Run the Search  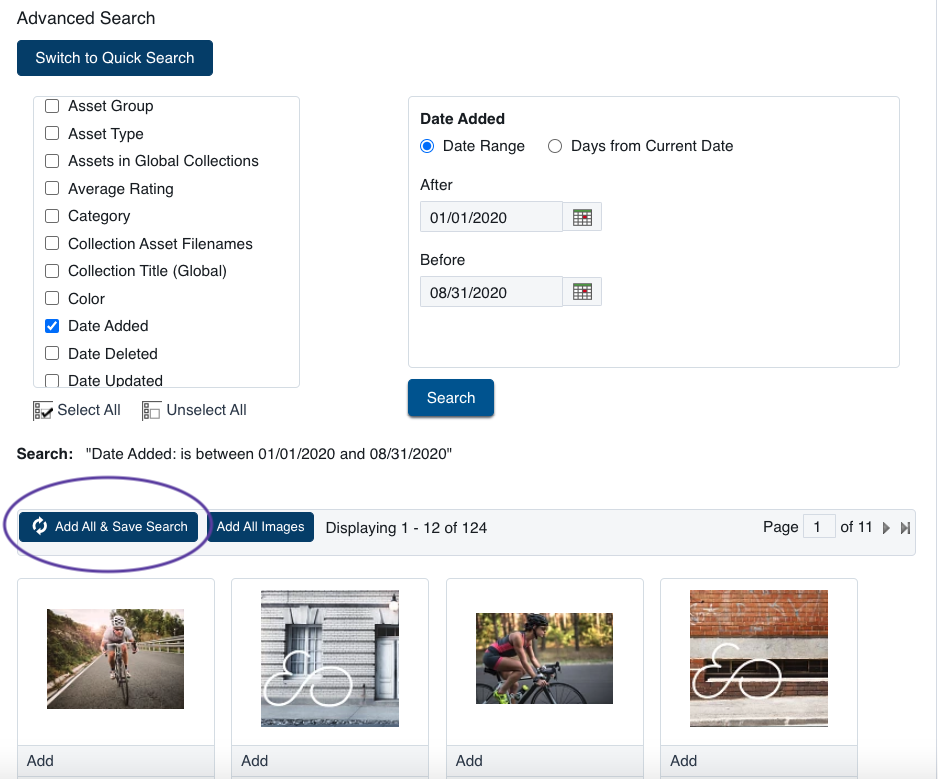pyautogui.click(x=450, y=397)
